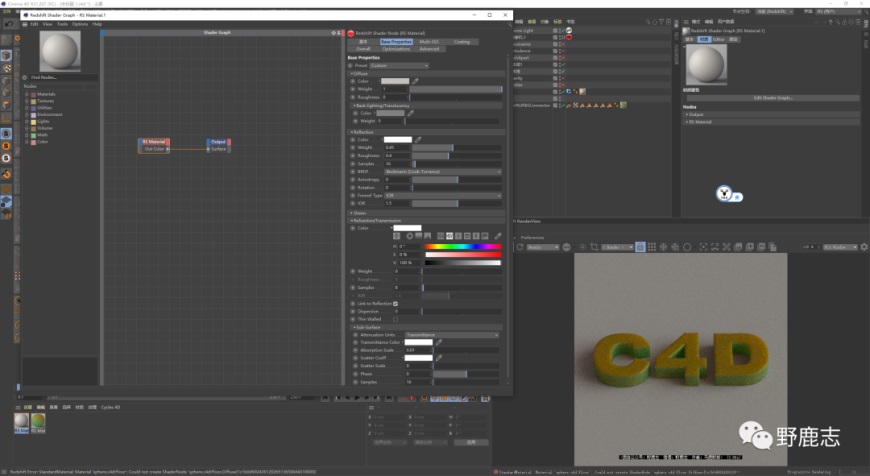Screen dimensions: 870x476
Task: Click the Object Manager filter icon
Action: click(661, 22)
